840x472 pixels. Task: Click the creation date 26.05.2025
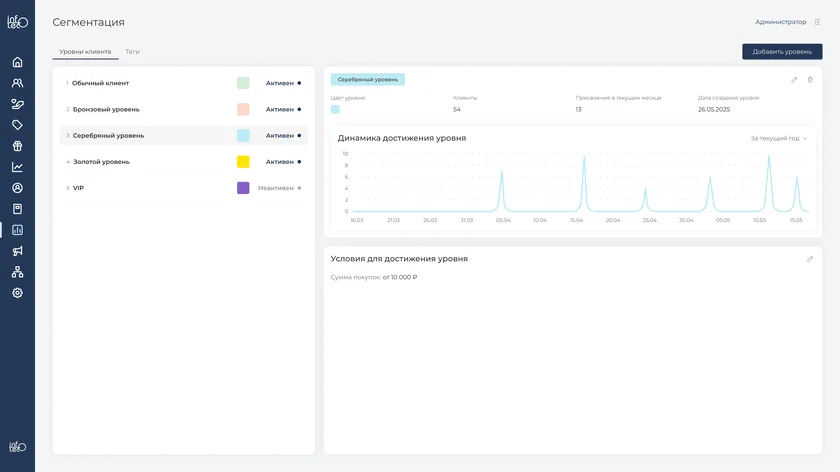[x=714, y=109]
